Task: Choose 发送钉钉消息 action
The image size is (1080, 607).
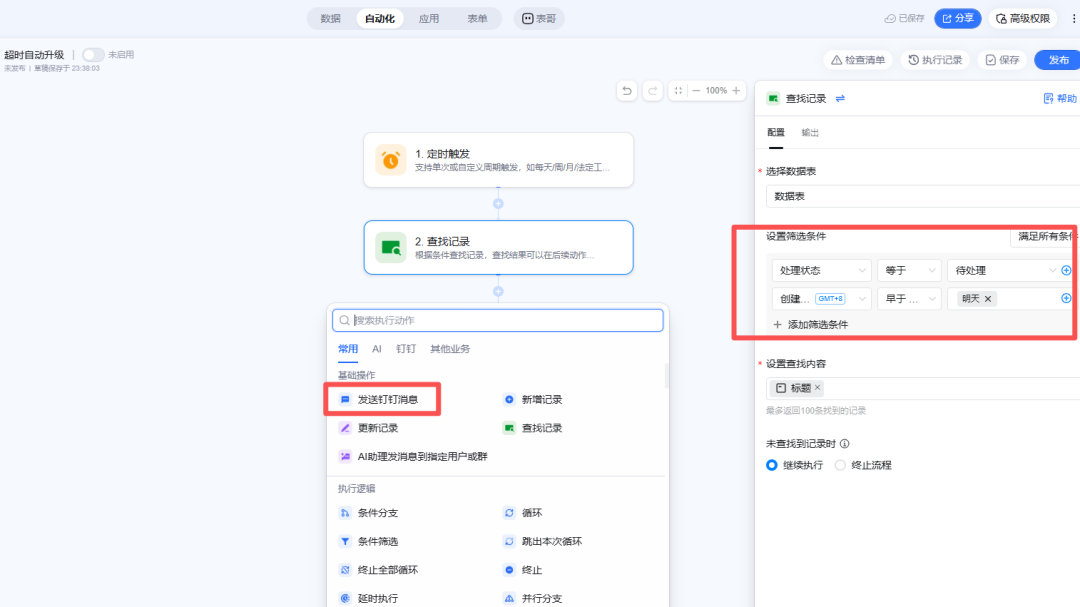Action: point(379,400)
